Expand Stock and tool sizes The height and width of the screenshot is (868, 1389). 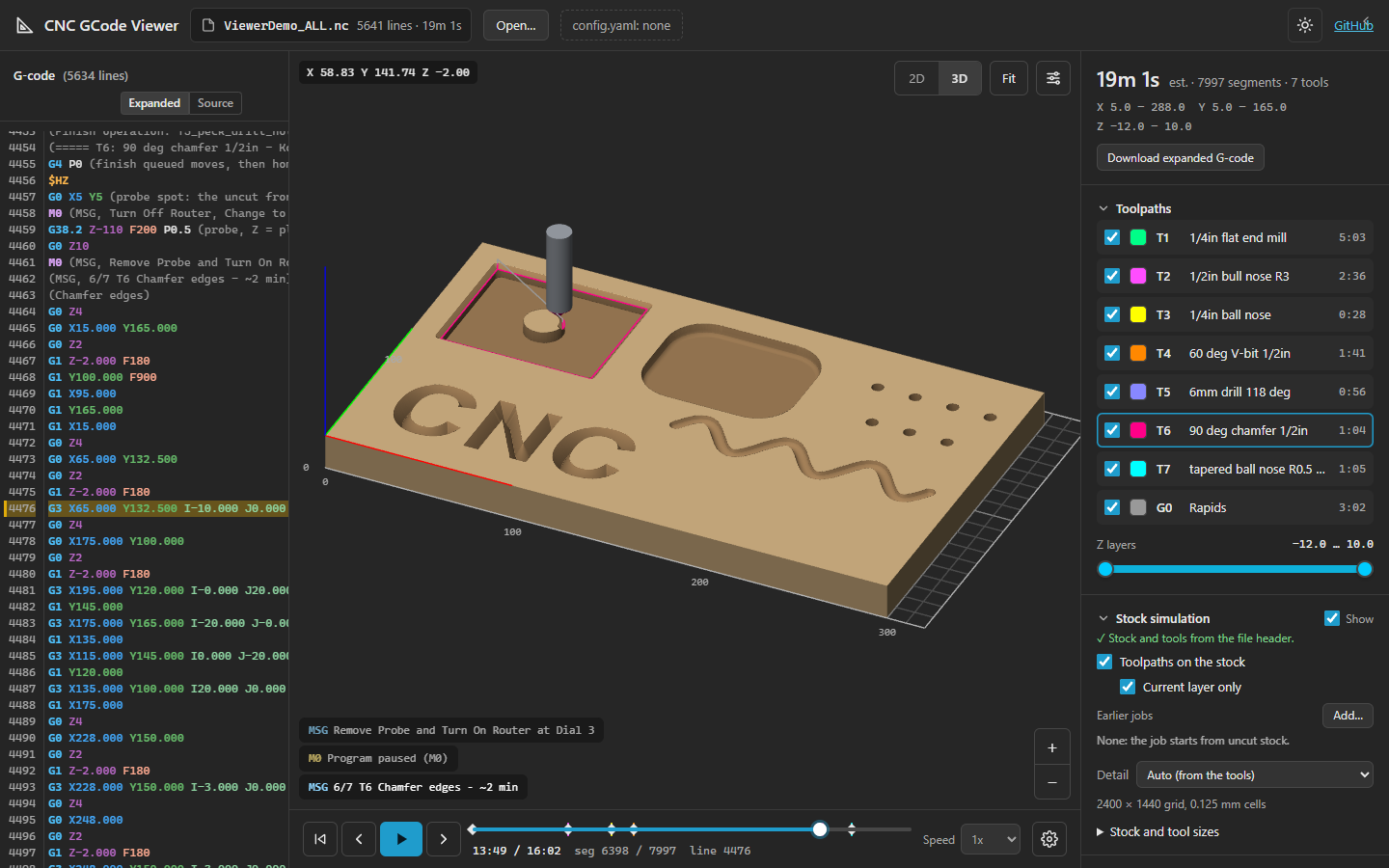[1158, 831]
